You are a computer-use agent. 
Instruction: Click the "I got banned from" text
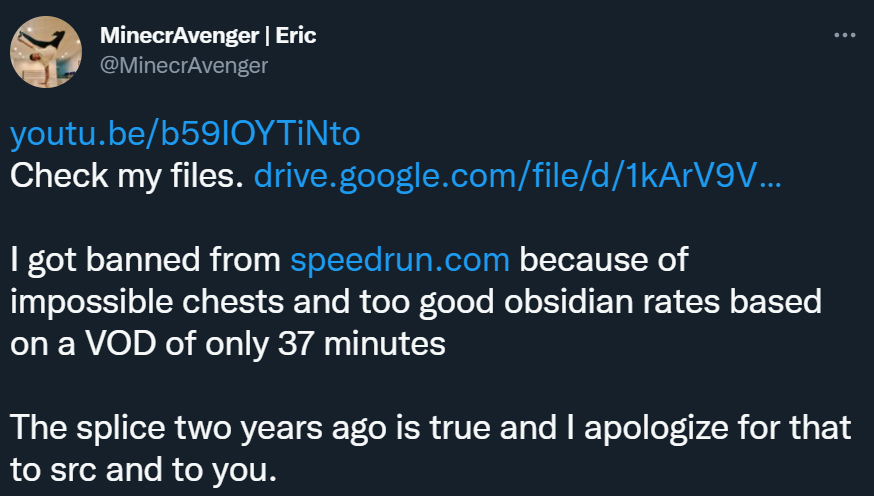(146, 261)
